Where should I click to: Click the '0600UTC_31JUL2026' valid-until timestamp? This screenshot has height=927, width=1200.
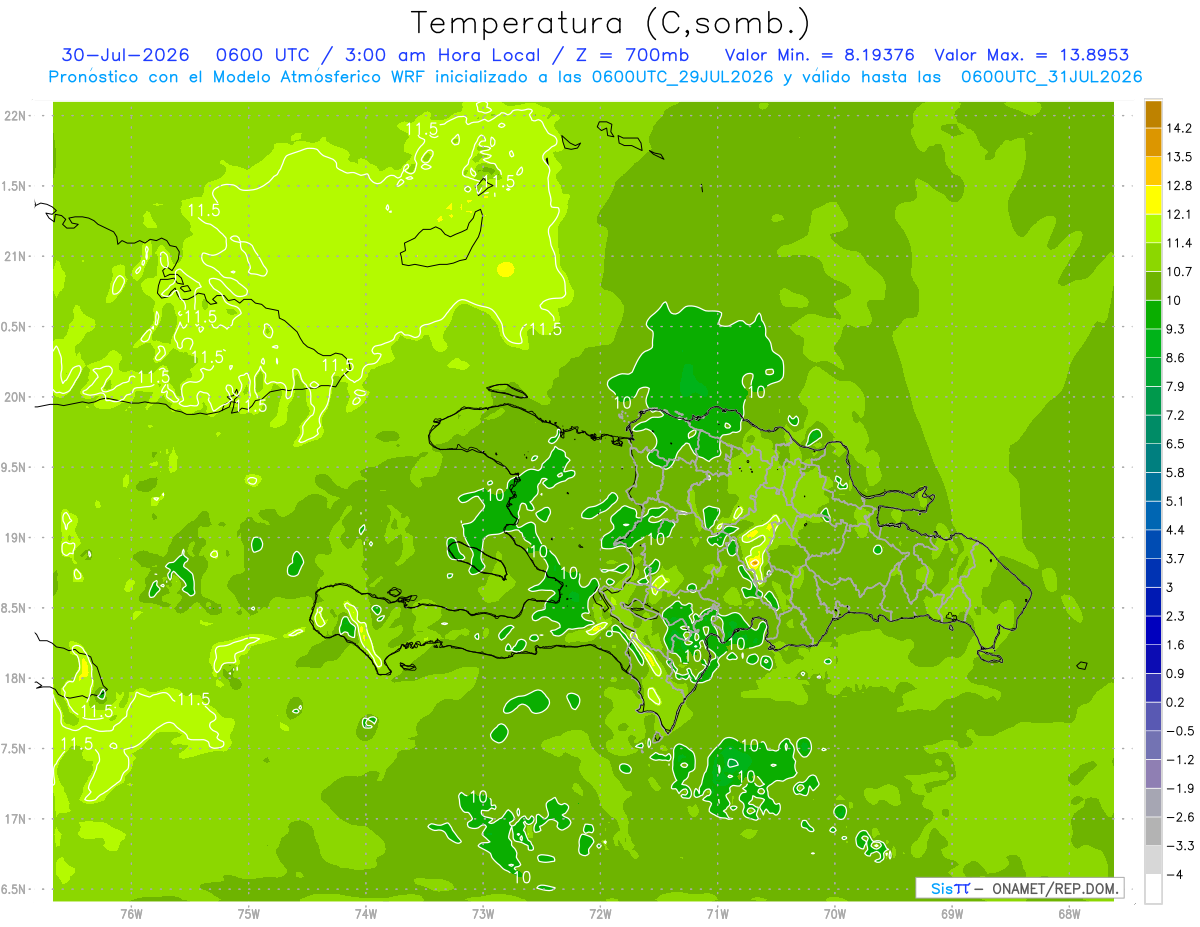1051,76
